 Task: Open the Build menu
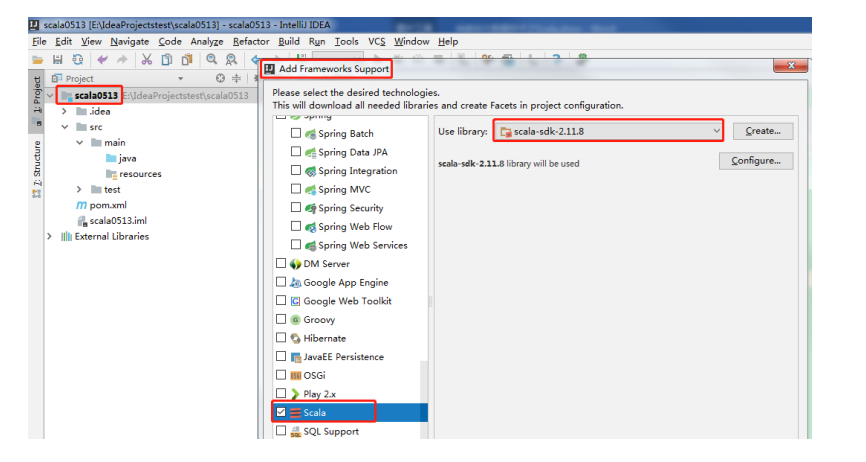click(289, 41)
